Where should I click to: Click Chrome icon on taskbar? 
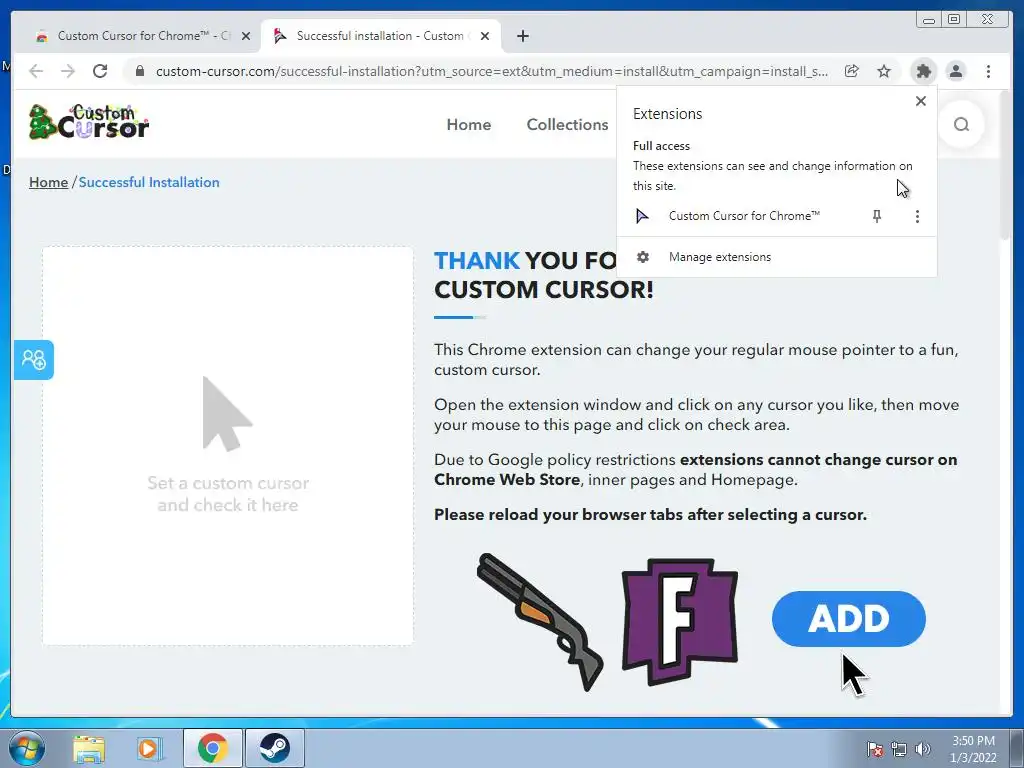[212, 748]
